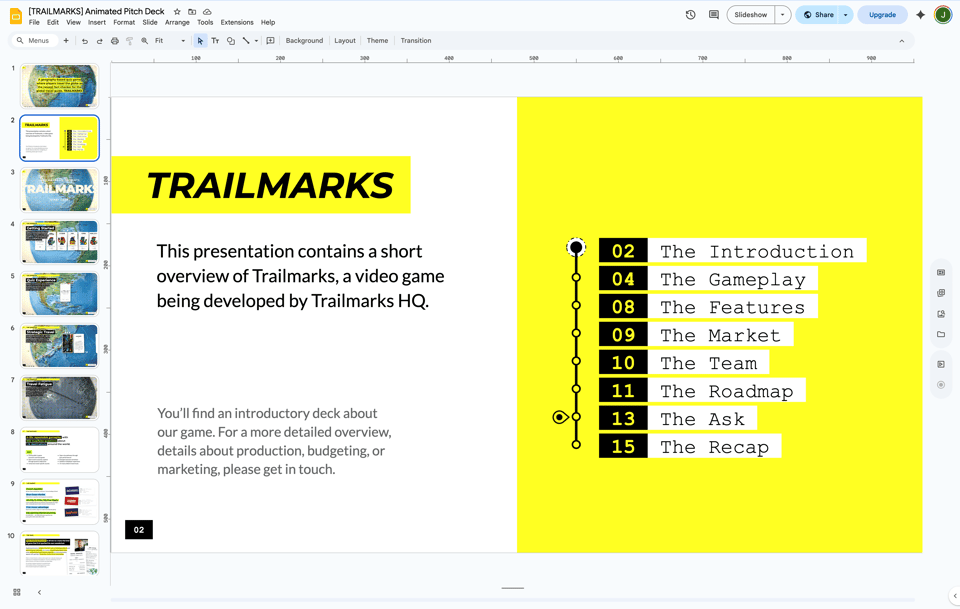
Task: Expand the Slideshow dropdown arrow
Action: (783, 15)
